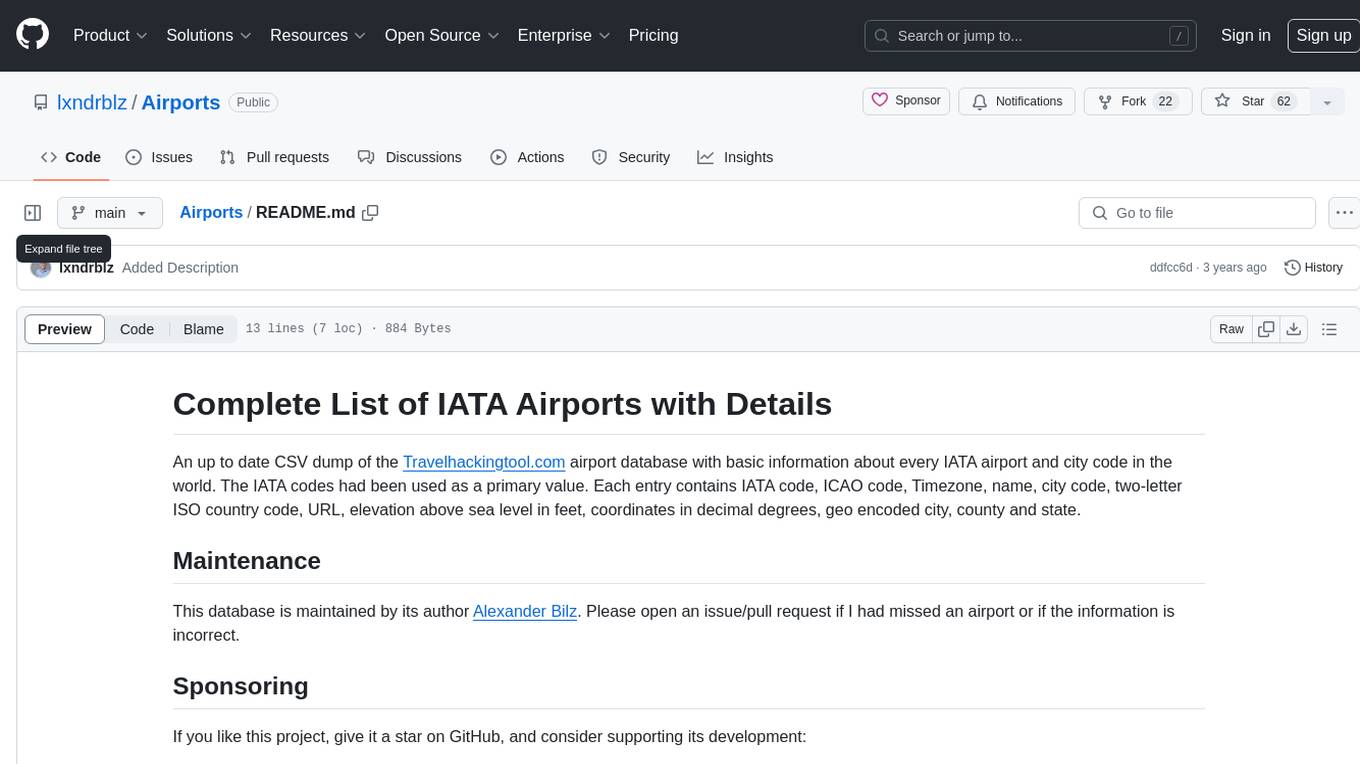Open the GitHub home logo

point(32,35)
